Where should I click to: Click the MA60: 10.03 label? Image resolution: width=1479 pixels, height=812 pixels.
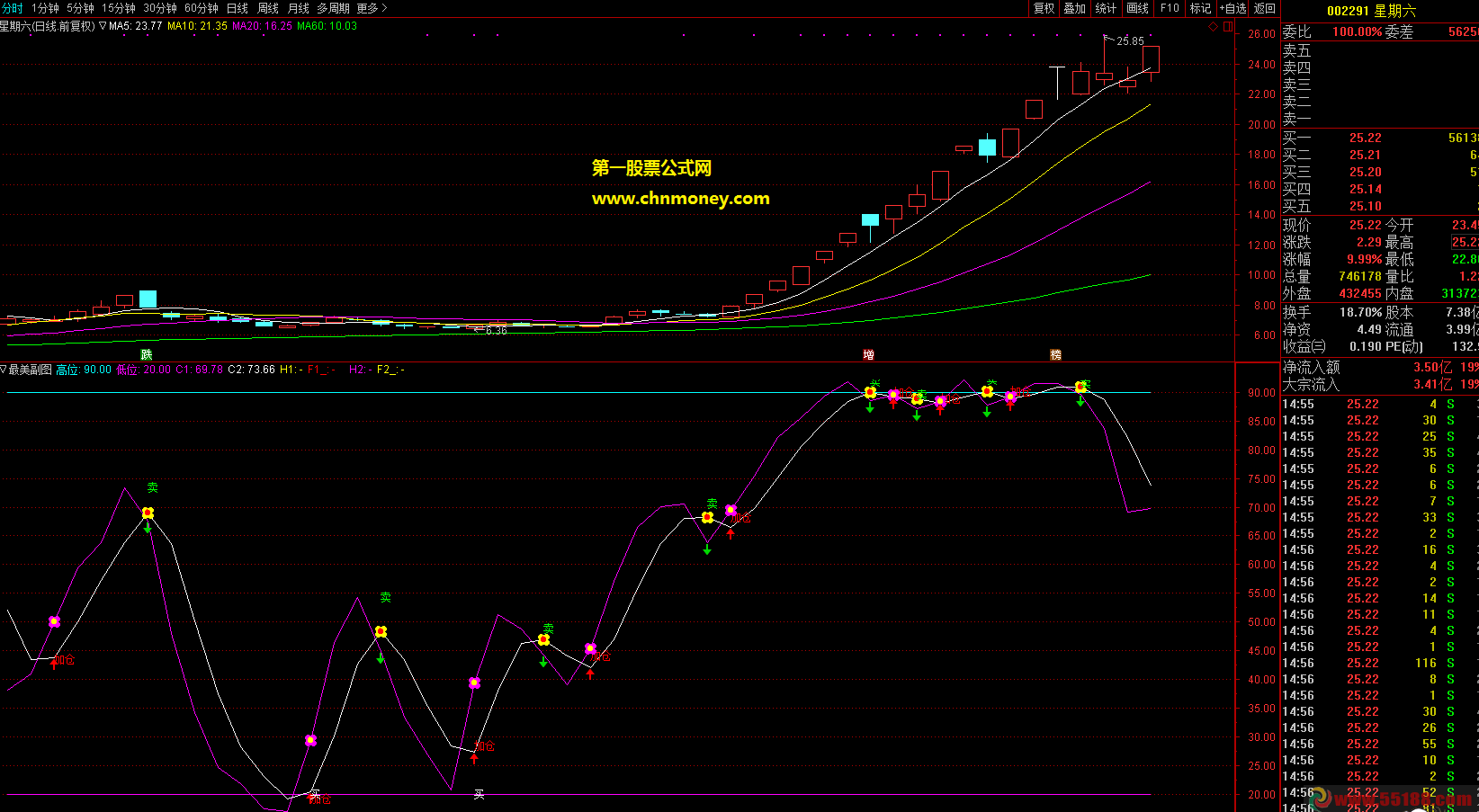click(327, 26)
